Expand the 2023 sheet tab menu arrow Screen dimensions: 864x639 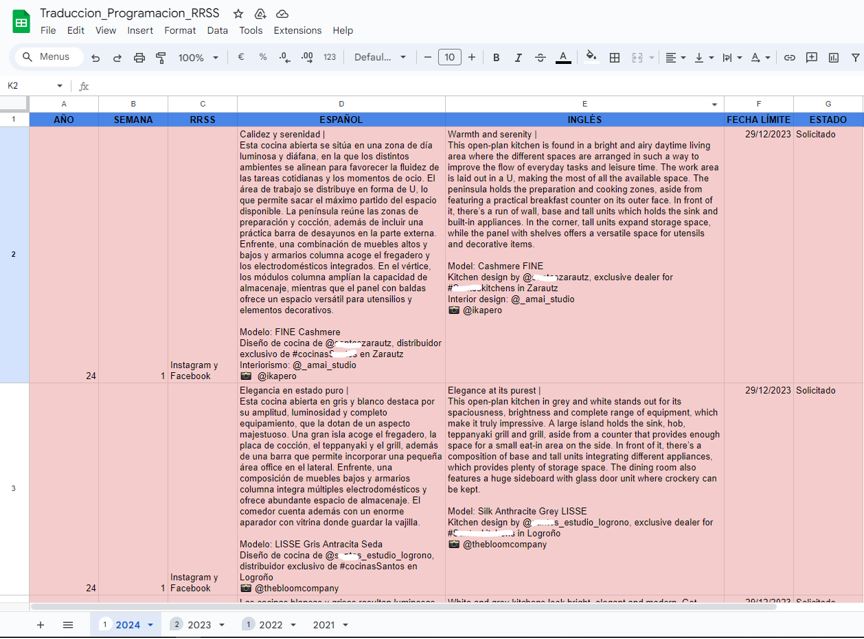(x=222, y=625)
